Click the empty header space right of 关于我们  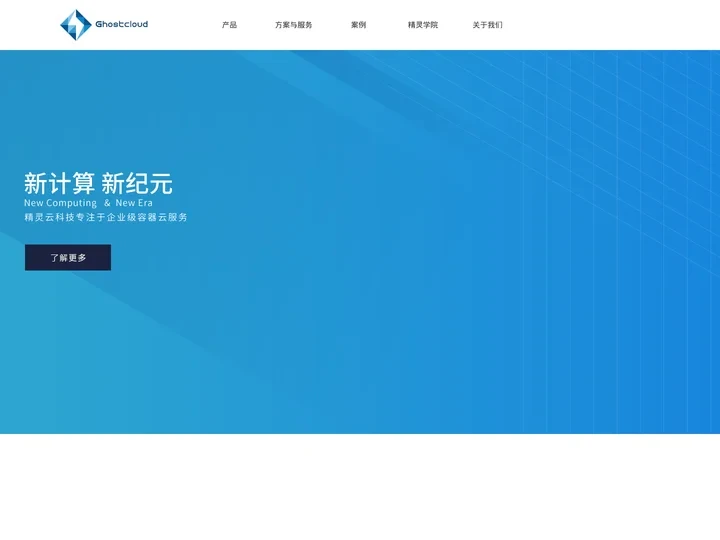610,25
